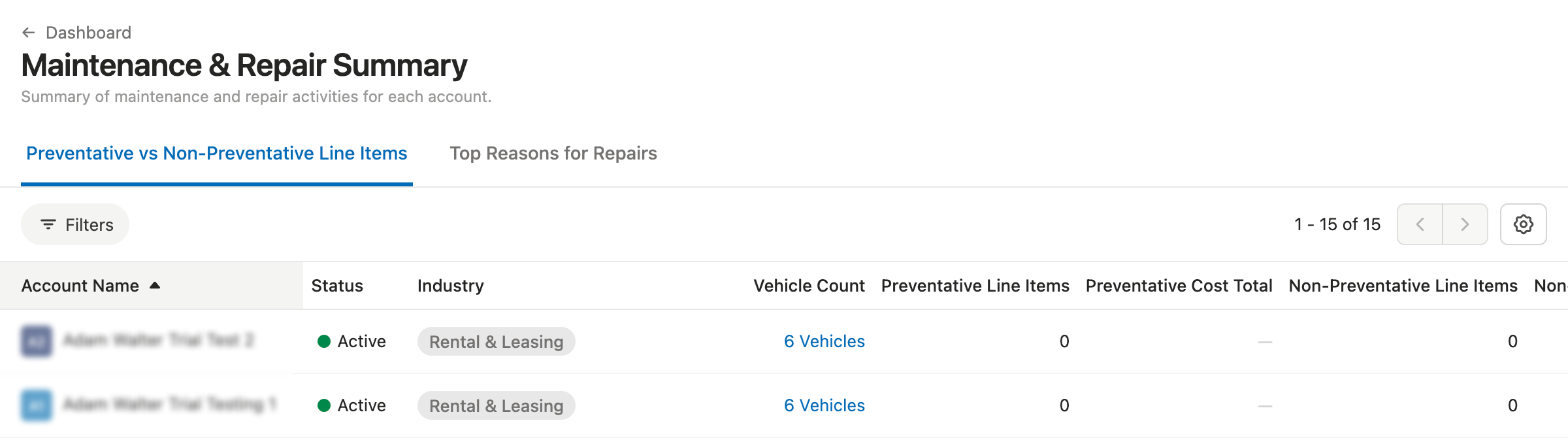
Task: Click first row account avatar
Action: pos(37,341)
